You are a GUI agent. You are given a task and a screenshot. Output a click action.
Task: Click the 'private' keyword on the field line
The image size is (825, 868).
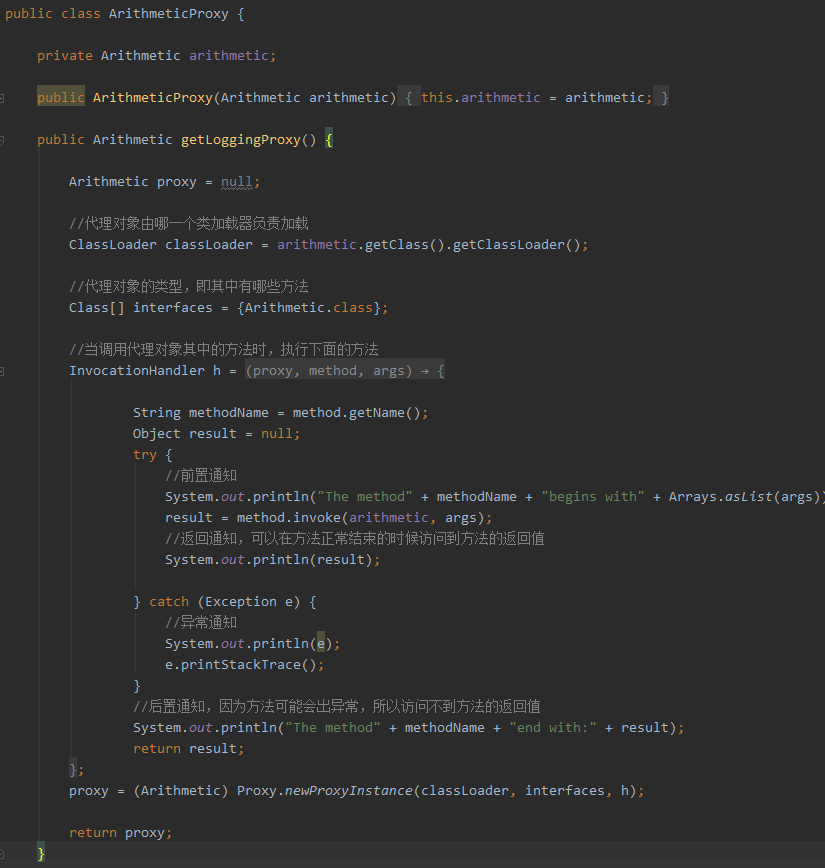coord(65,56)
